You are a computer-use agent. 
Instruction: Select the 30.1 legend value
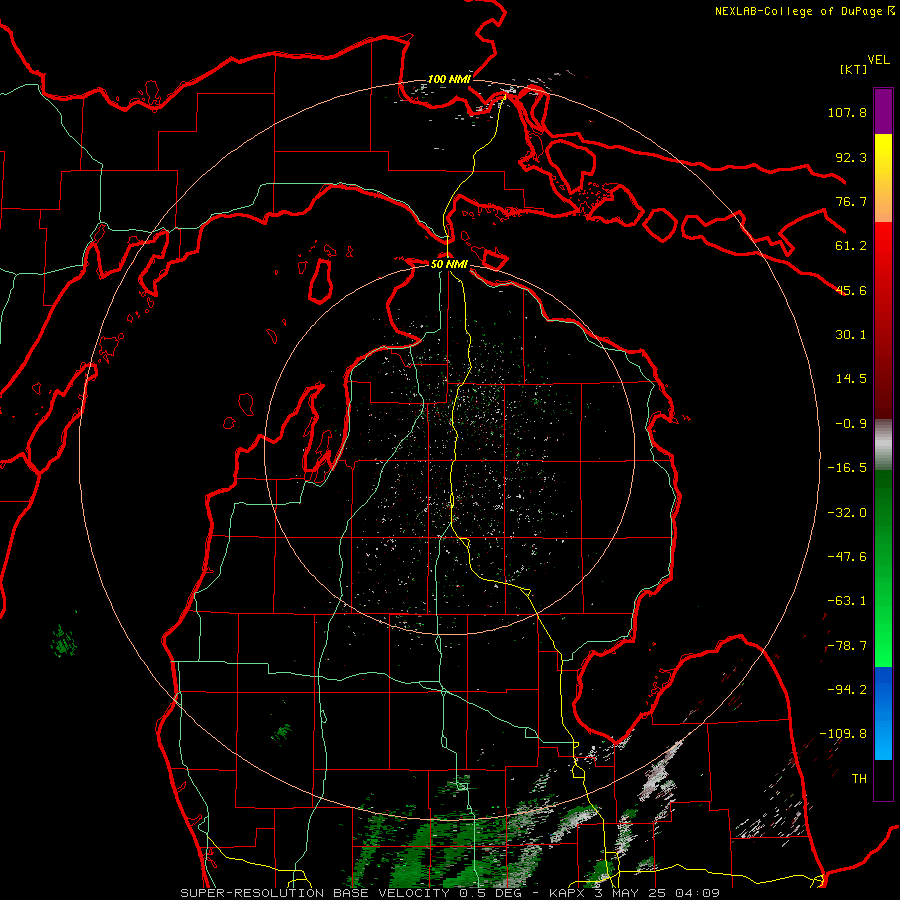coord(851,335)
